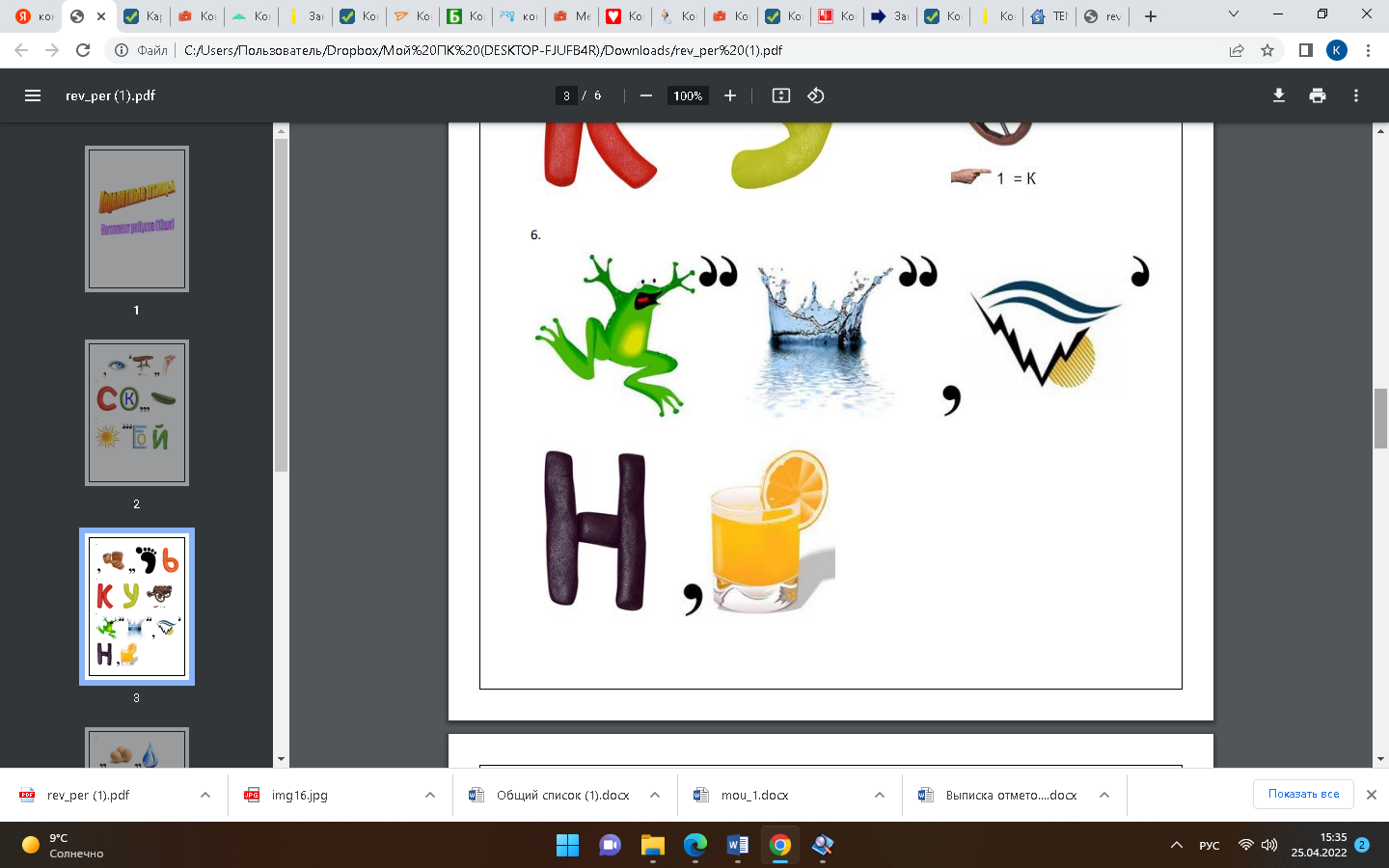This screenshot has width=1389, height=868.
Task: Open a new browser tab
Action: (x=1151, y=16)
